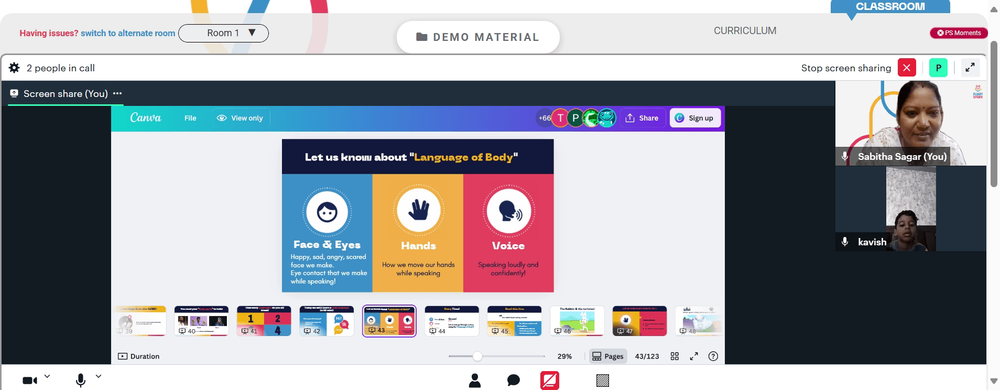The height and width of the screenshot is (390, 1000).
Task: Open the DEMO MATERIAL tab
Action: click(478, 37)
